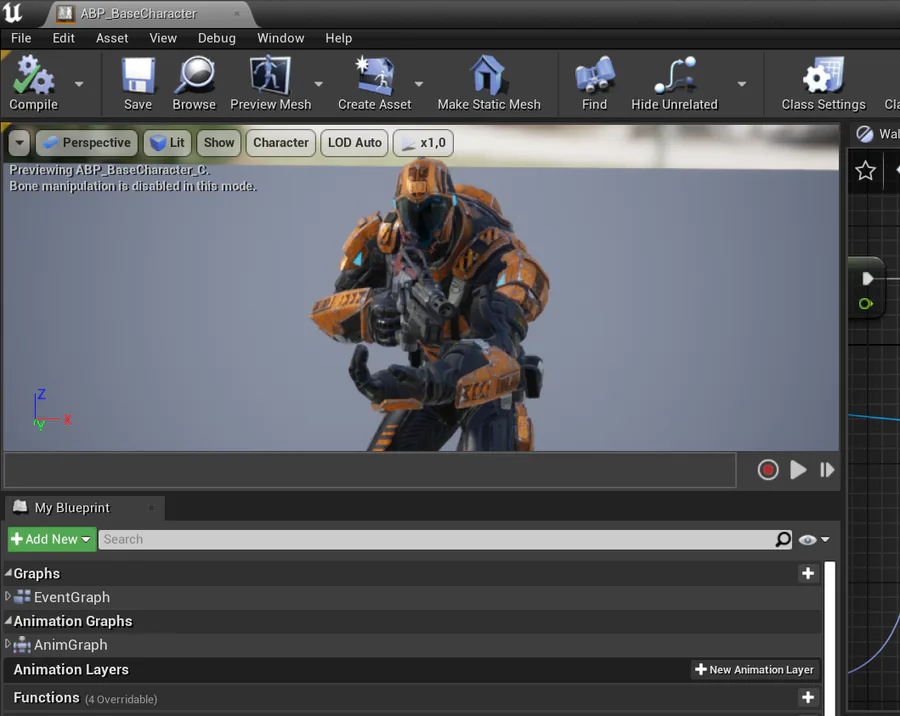Viewport: 900px width, 716px height.
Task: Open the Asset menu
Action: tap(112, 38)
